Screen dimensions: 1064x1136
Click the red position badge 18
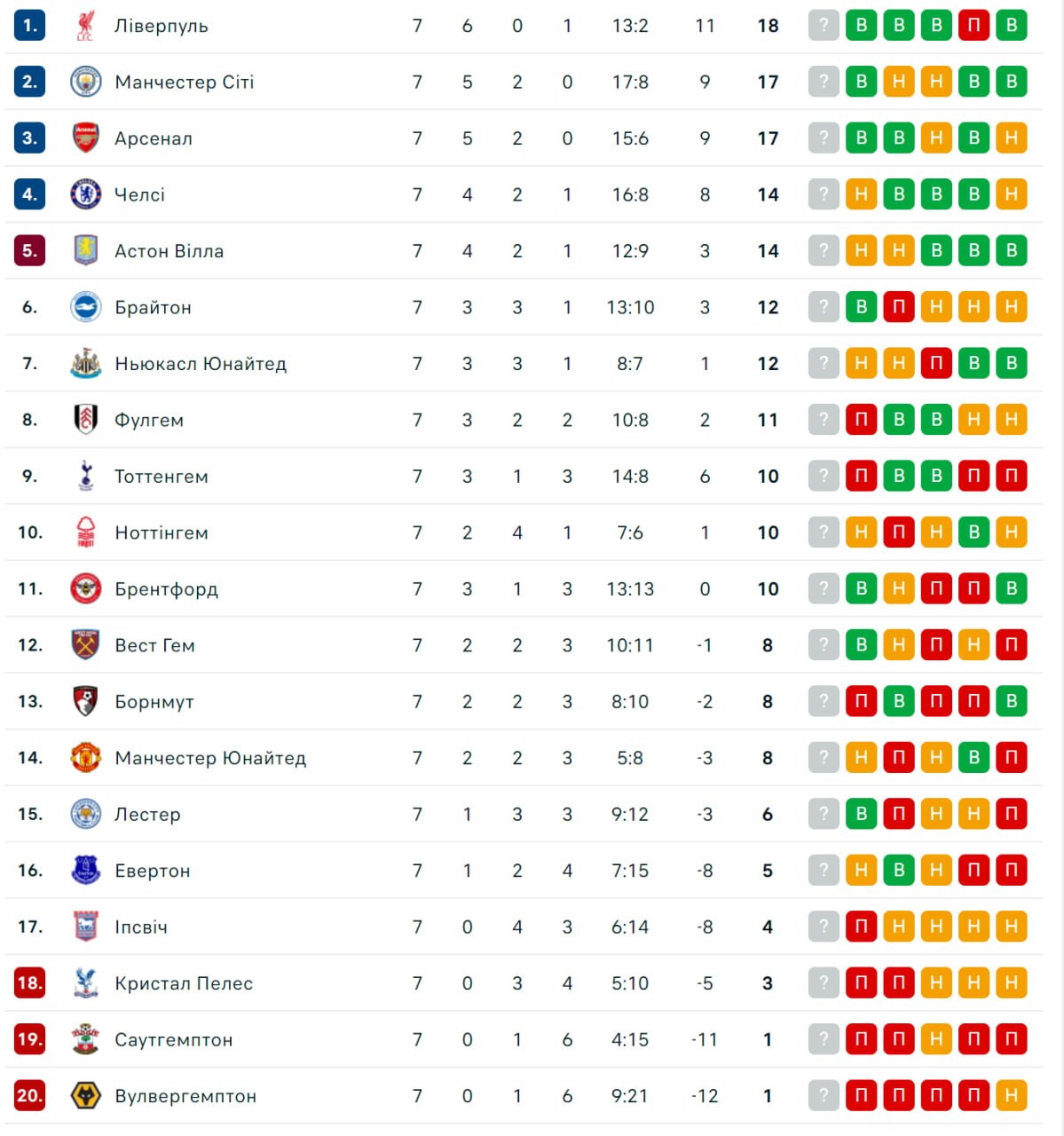(29, 983)
